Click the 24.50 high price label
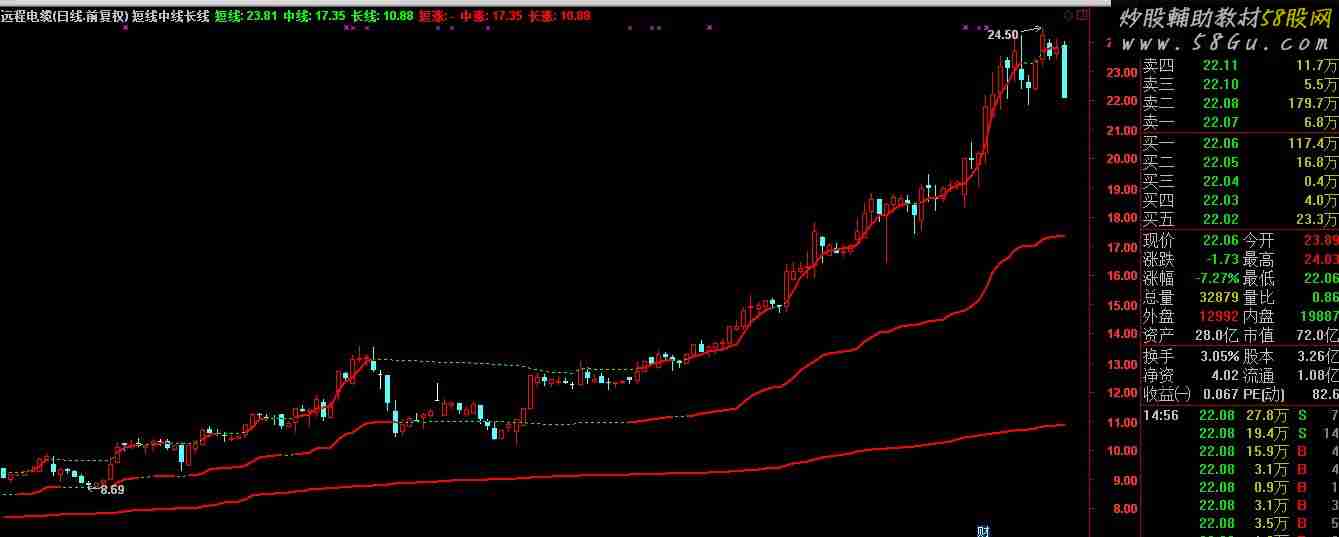Viewport: 1339px width, 537px height. point(1002,34)
